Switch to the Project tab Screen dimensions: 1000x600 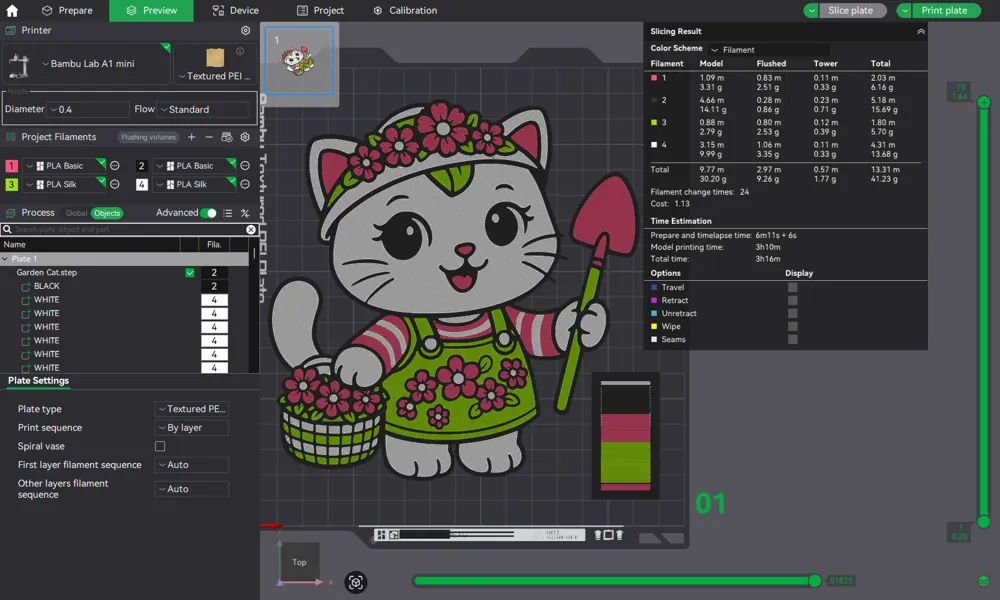(320, 11)
